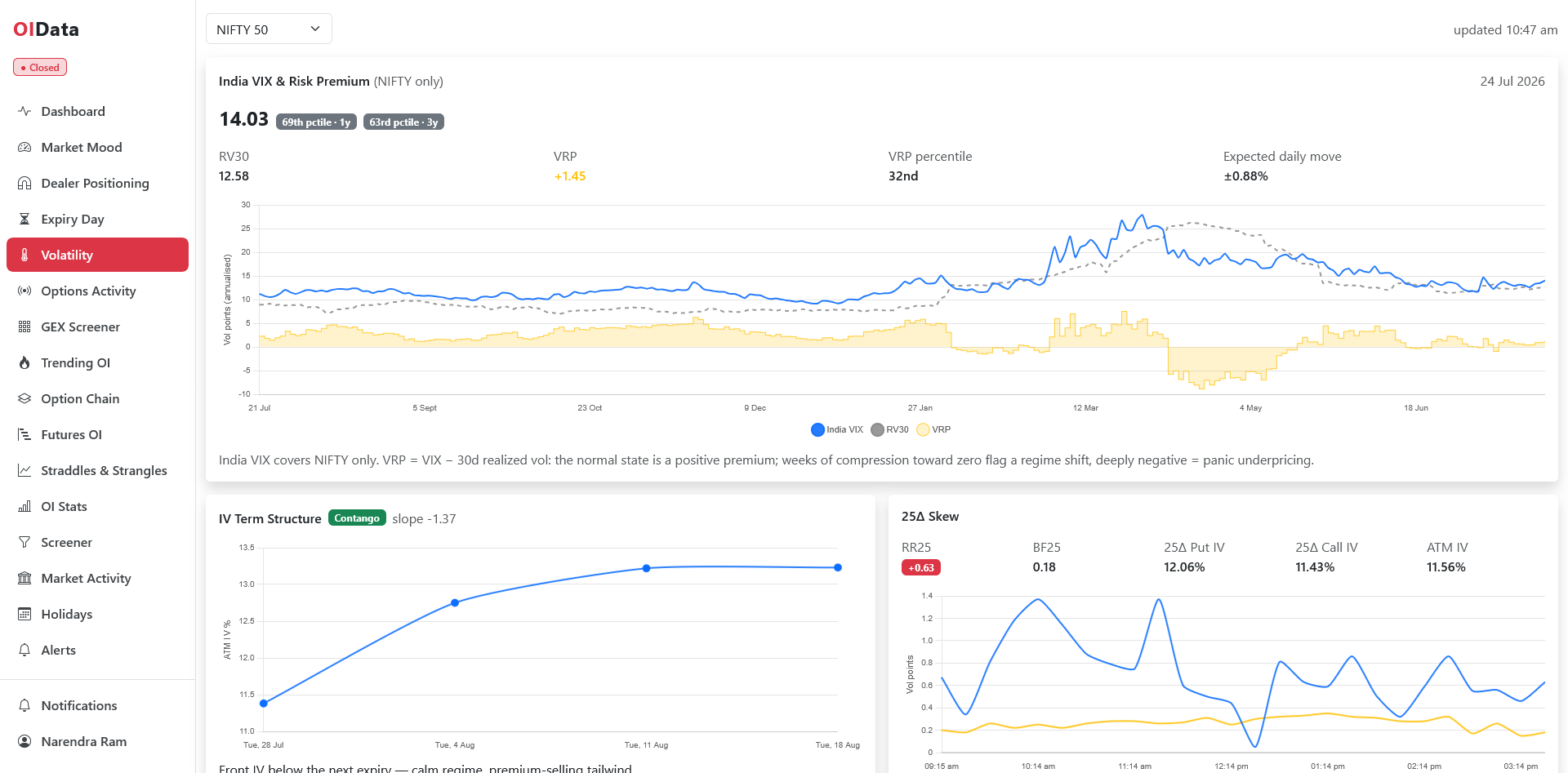Click the 25Δ Call IV value 11.43%

pos(1315,566)
